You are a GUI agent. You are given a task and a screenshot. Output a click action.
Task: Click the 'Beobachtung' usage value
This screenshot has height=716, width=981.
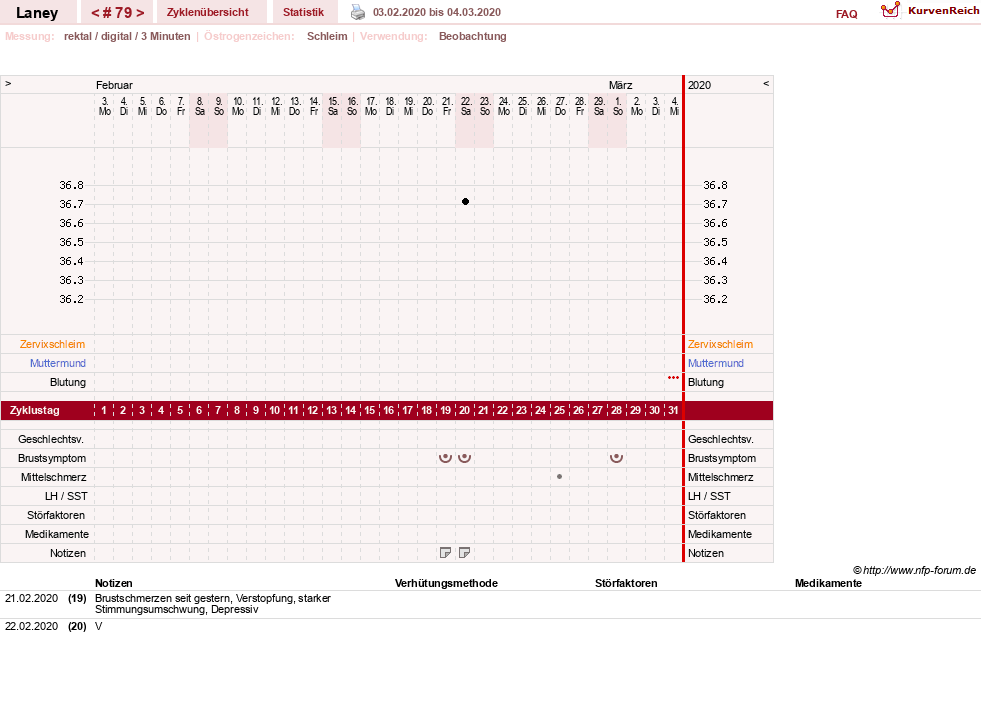pyautogui.click(x=472, y=36)
